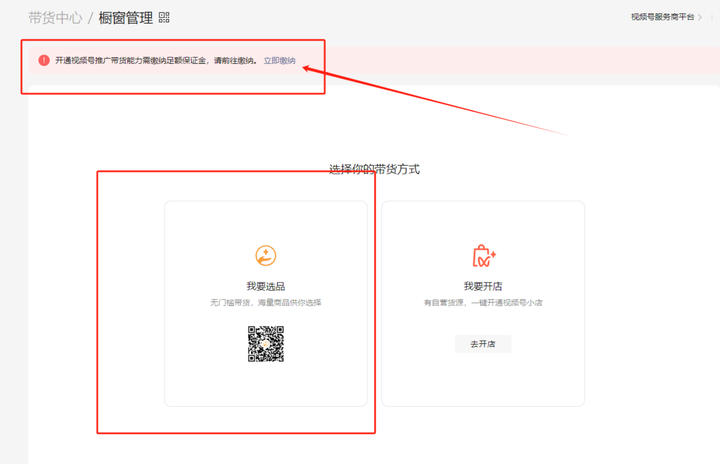Click the 无门槛带货 description text
720x464 pixels.
(266, 302)
